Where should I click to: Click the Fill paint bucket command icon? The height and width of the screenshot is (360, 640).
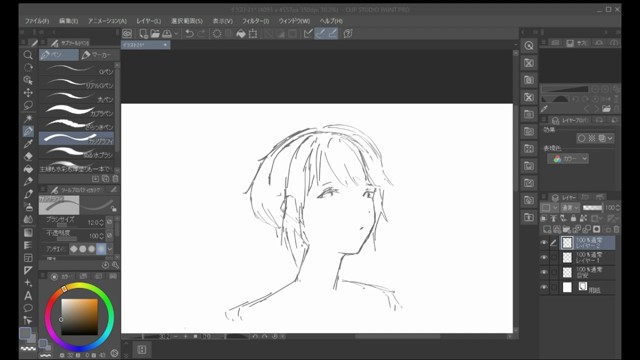(241, 33)
